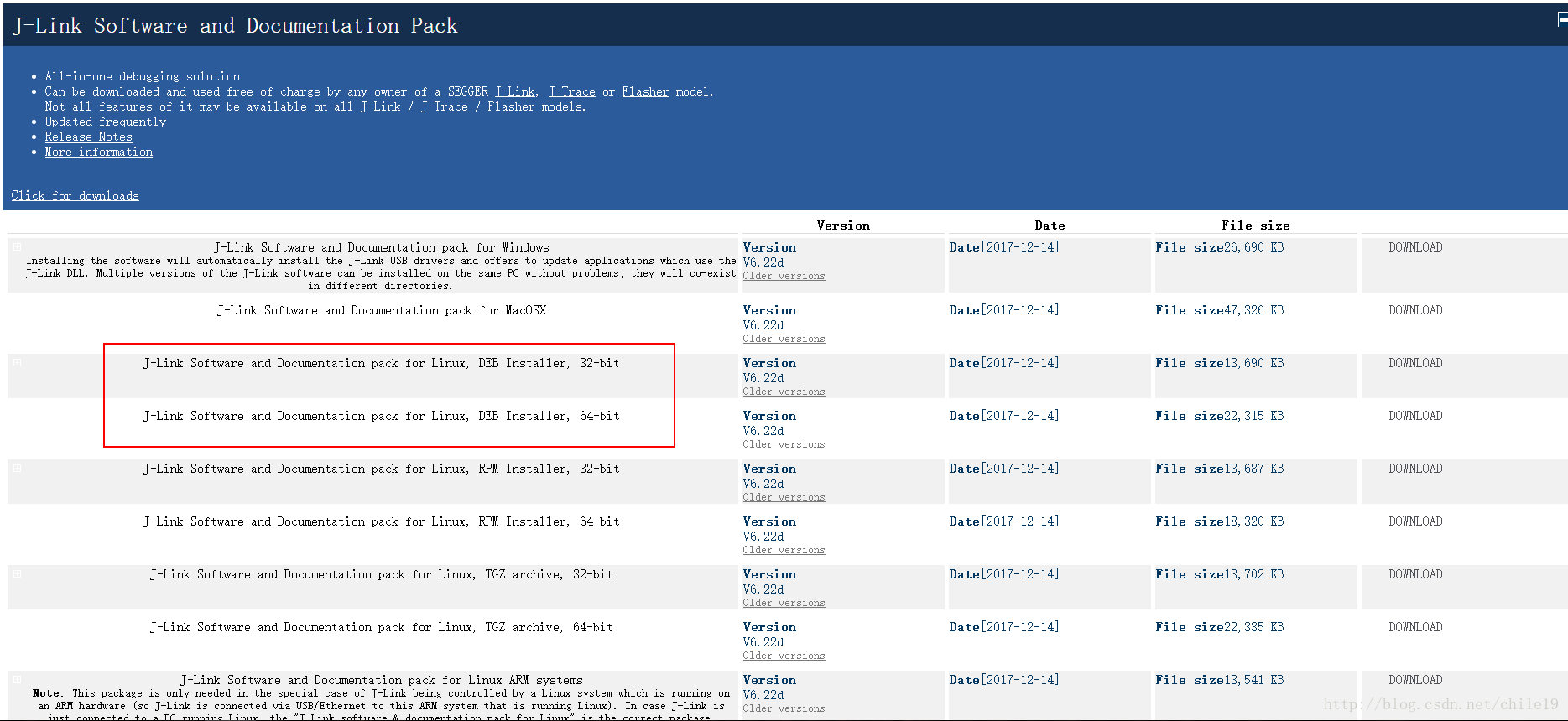The image size is (1568, 721).
Task: Click the 'Updated frequently' bullet text
Action: click(x=105, y=122)
